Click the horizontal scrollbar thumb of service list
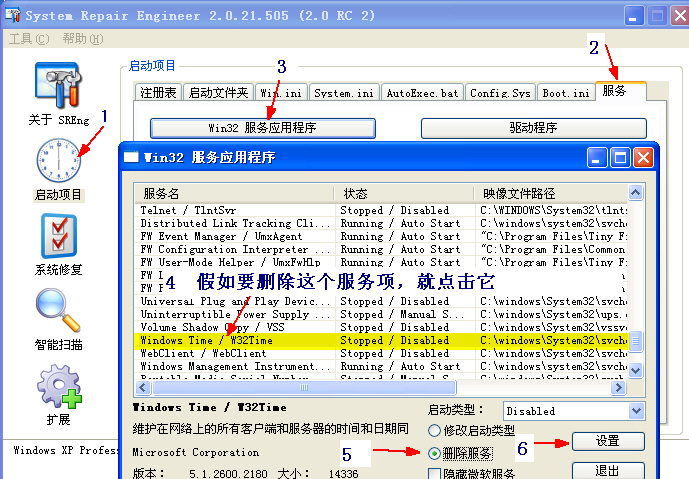Image resolution: width=689 pixels, height=479 pixels. (304, 387)
